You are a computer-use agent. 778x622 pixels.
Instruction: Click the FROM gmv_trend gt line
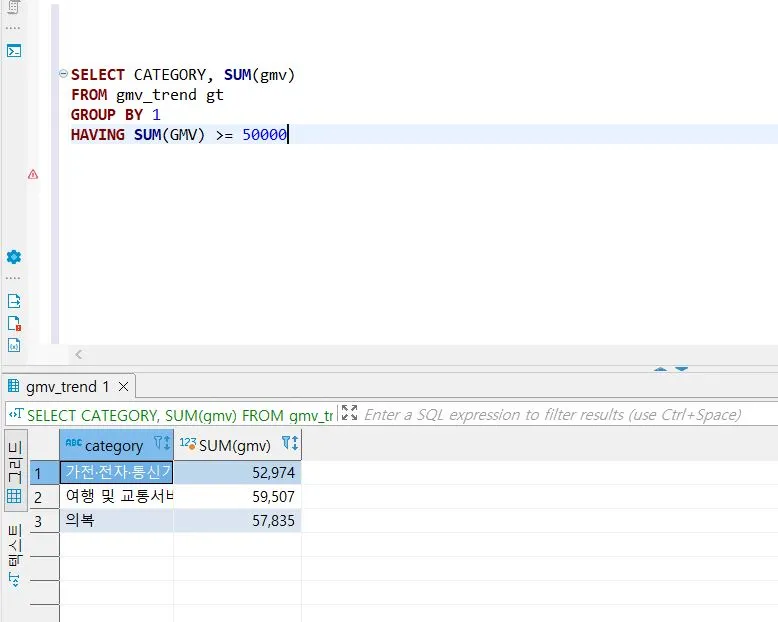click(147, 95)
